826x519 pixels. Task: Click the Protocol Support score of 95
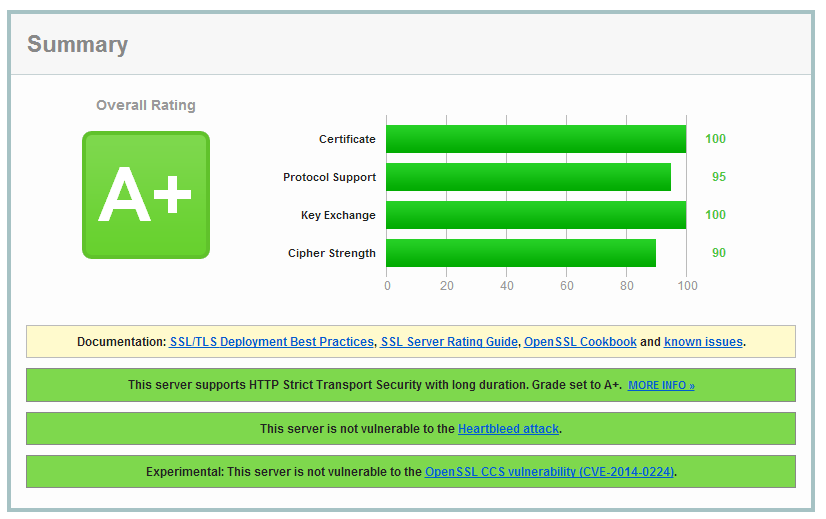click(718, 177)
